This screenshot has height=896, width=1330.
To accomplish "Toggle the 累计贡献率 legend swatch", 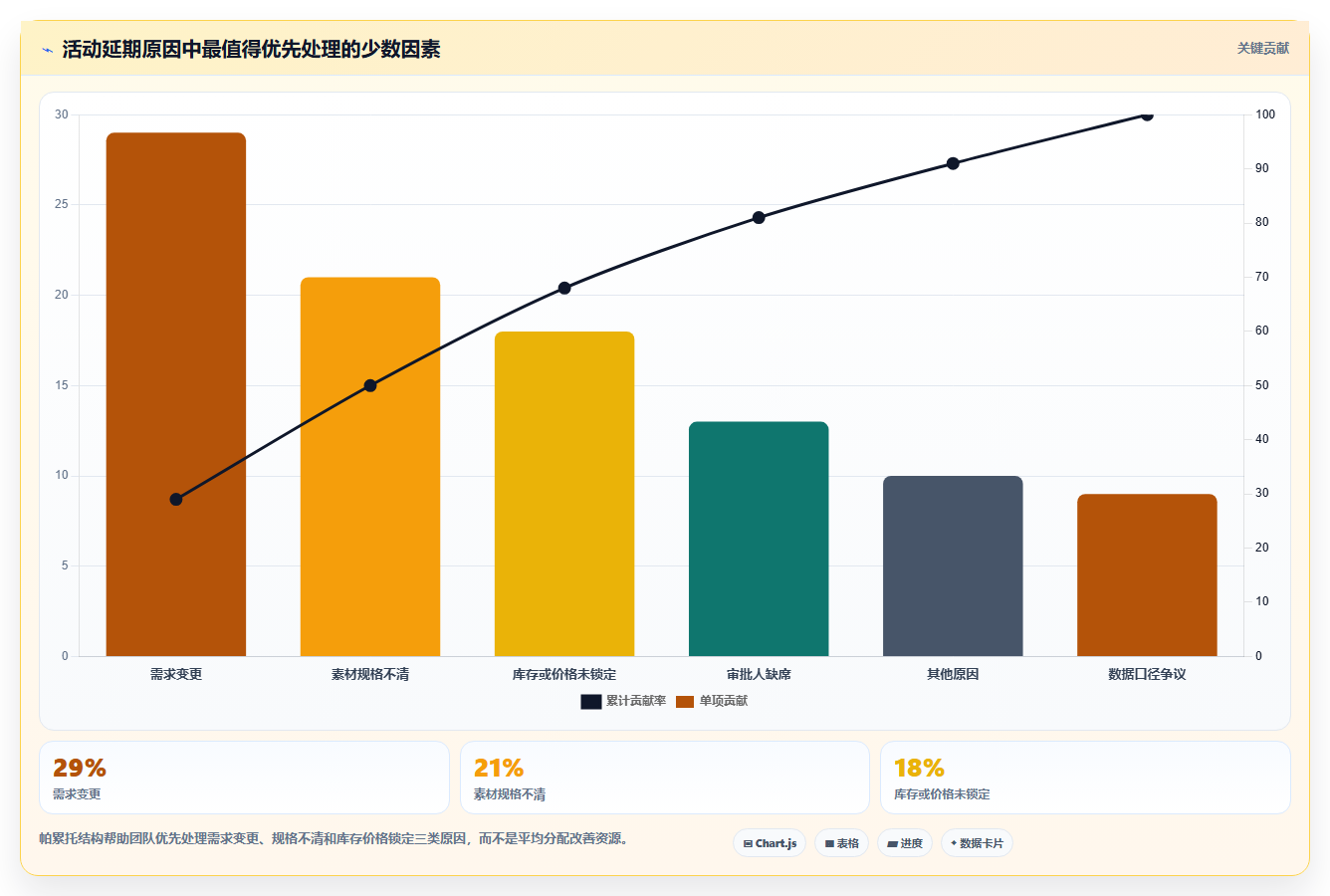I will pos(591,702).
